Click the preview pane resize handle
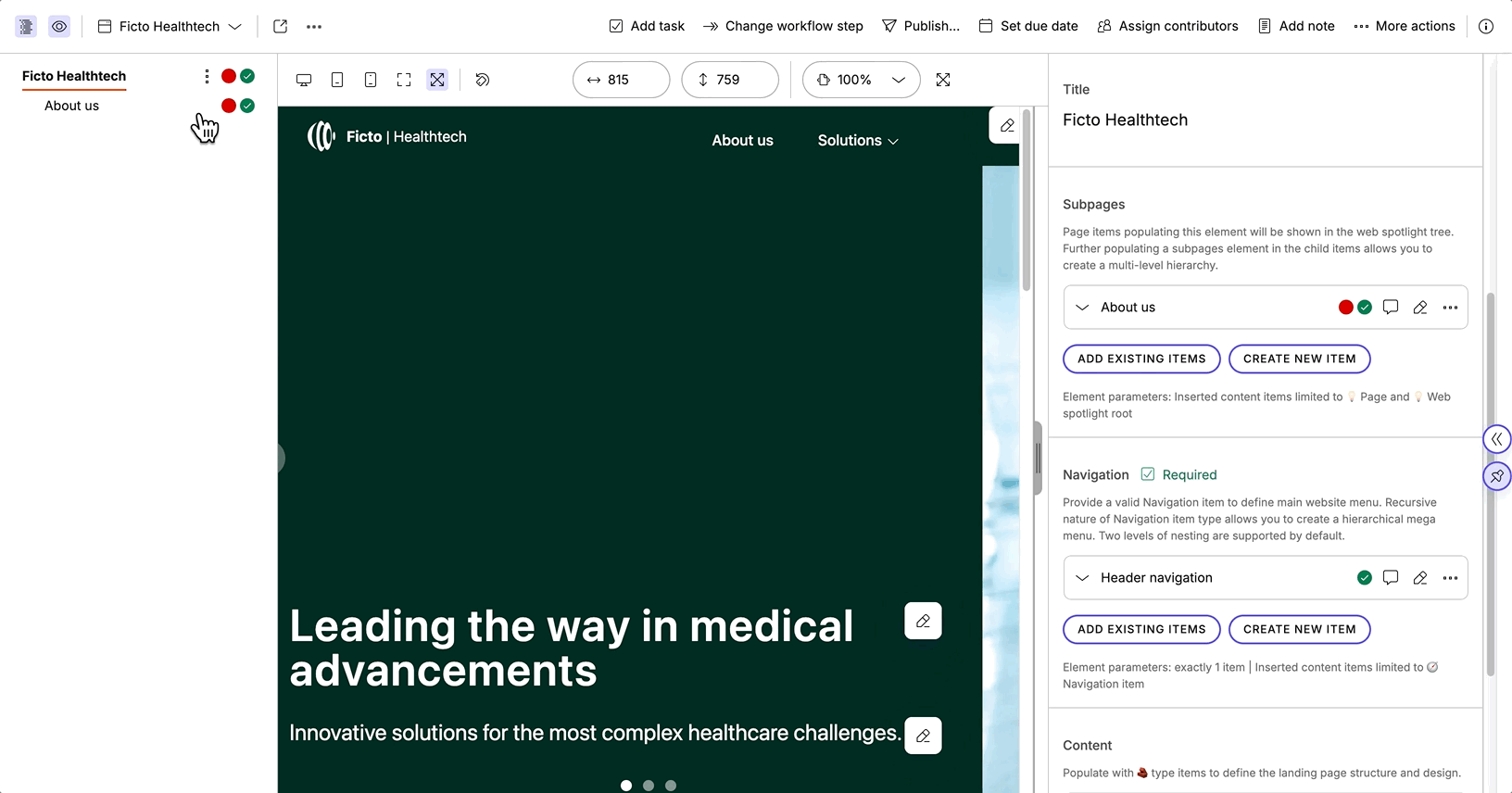This screenshot has height=793, width=1512. coord(1039,458)
